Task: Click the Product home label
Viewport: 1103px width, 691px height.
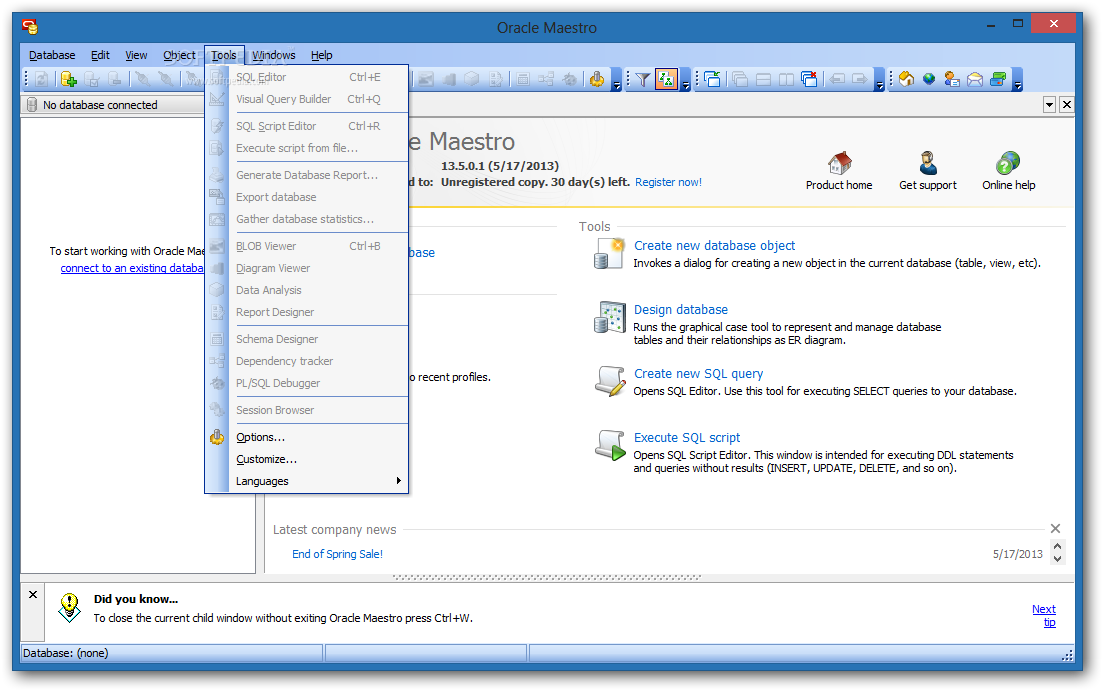Action: [x=839, y=185]
